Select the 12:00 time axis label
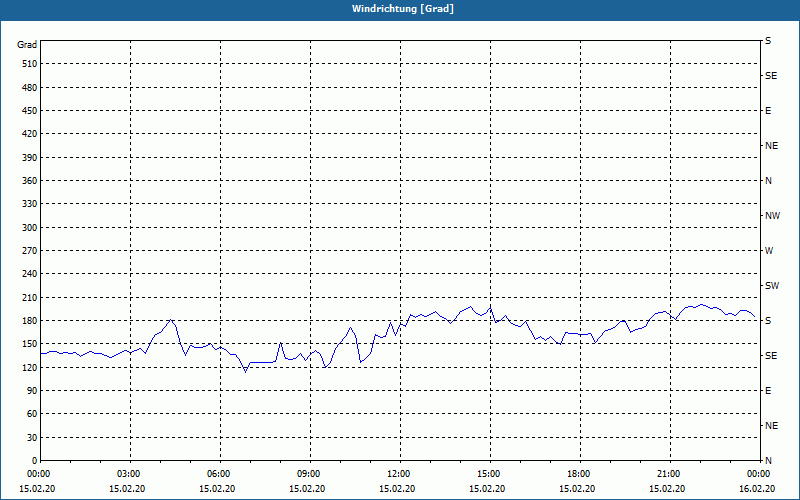 pos(400,474)
